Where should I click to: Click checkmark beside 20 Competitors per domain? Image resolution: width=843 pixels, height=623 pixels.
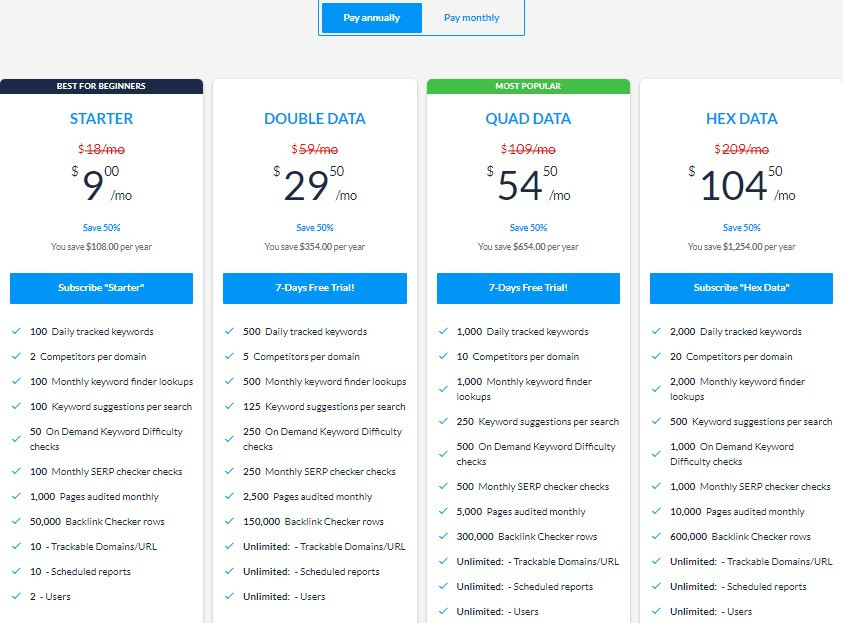656,356
